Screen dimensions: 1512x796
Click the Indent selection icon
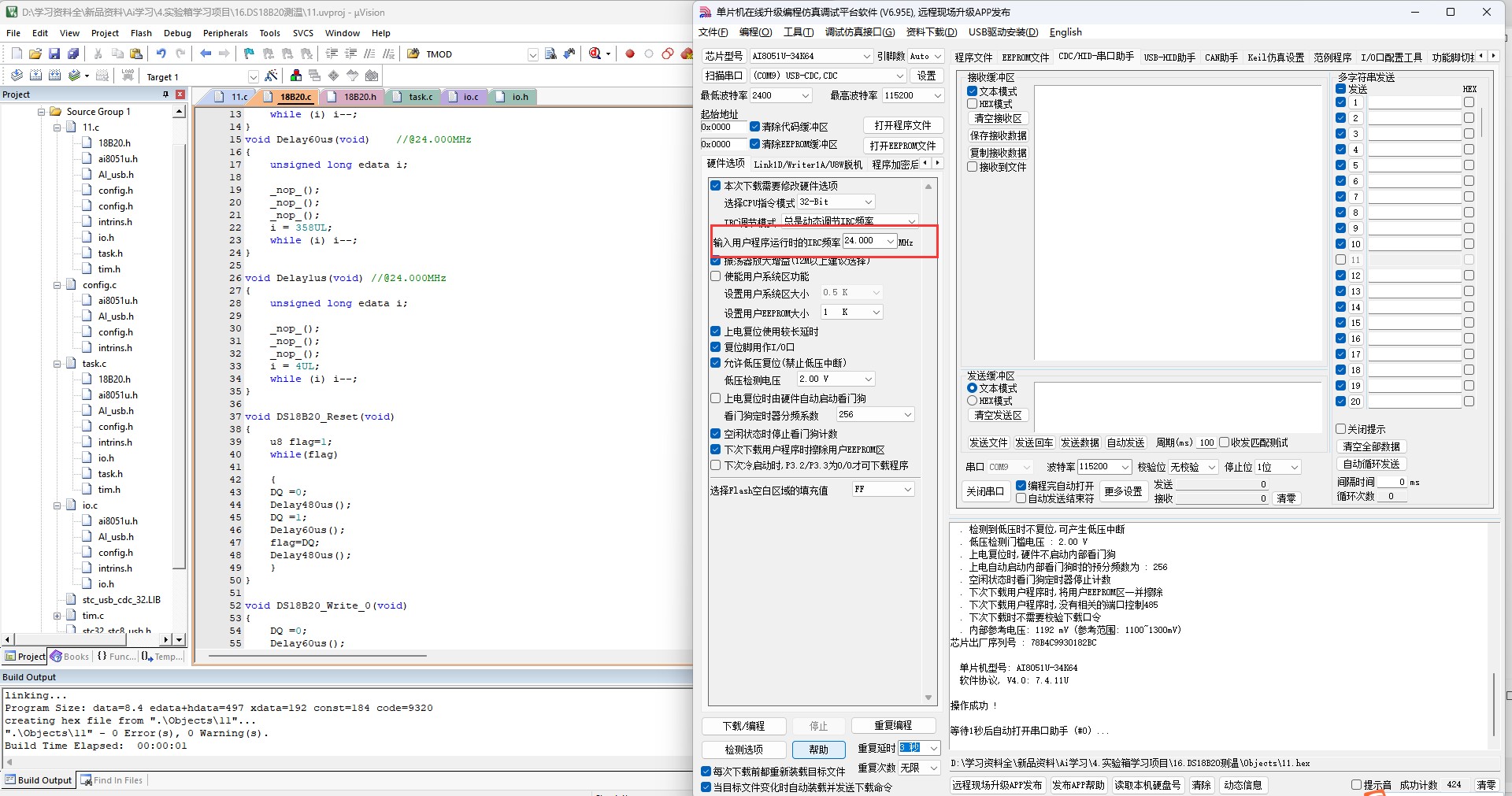click(332, 54)
